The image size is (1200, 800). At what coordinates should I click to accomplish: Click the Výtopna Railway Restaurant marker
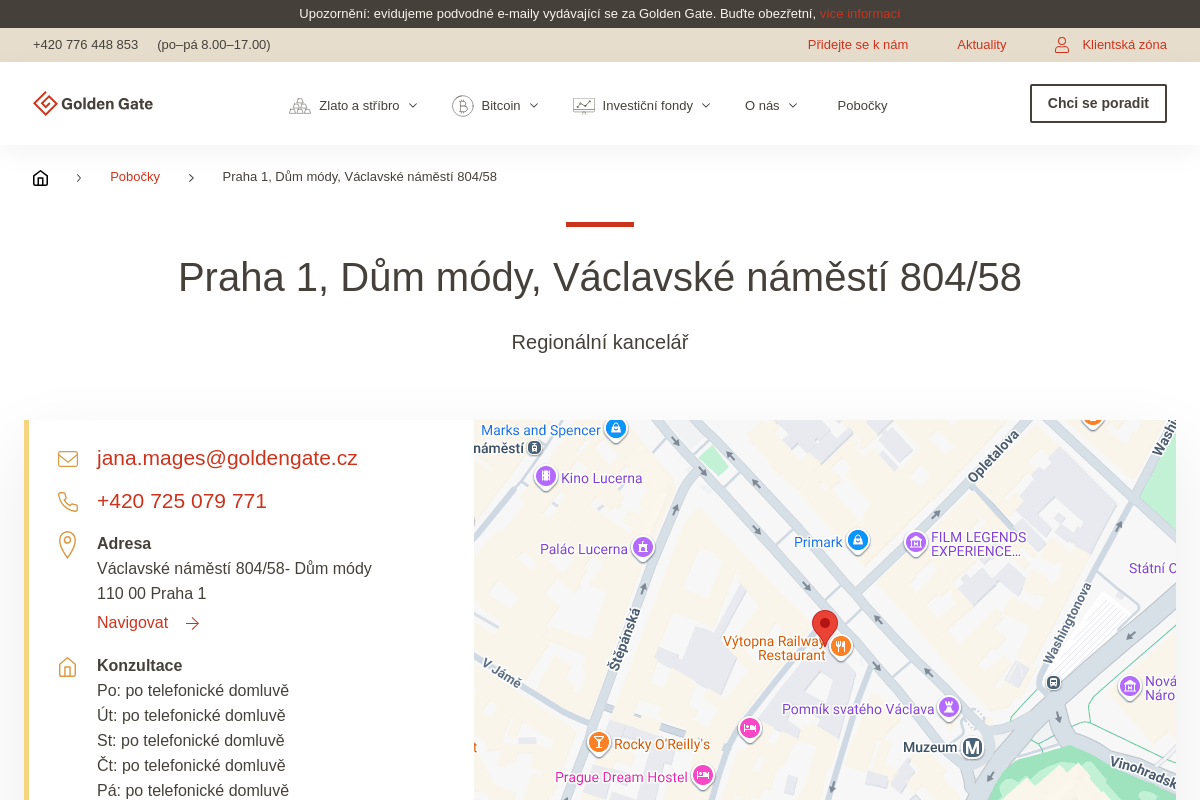(x=841, y=646)
